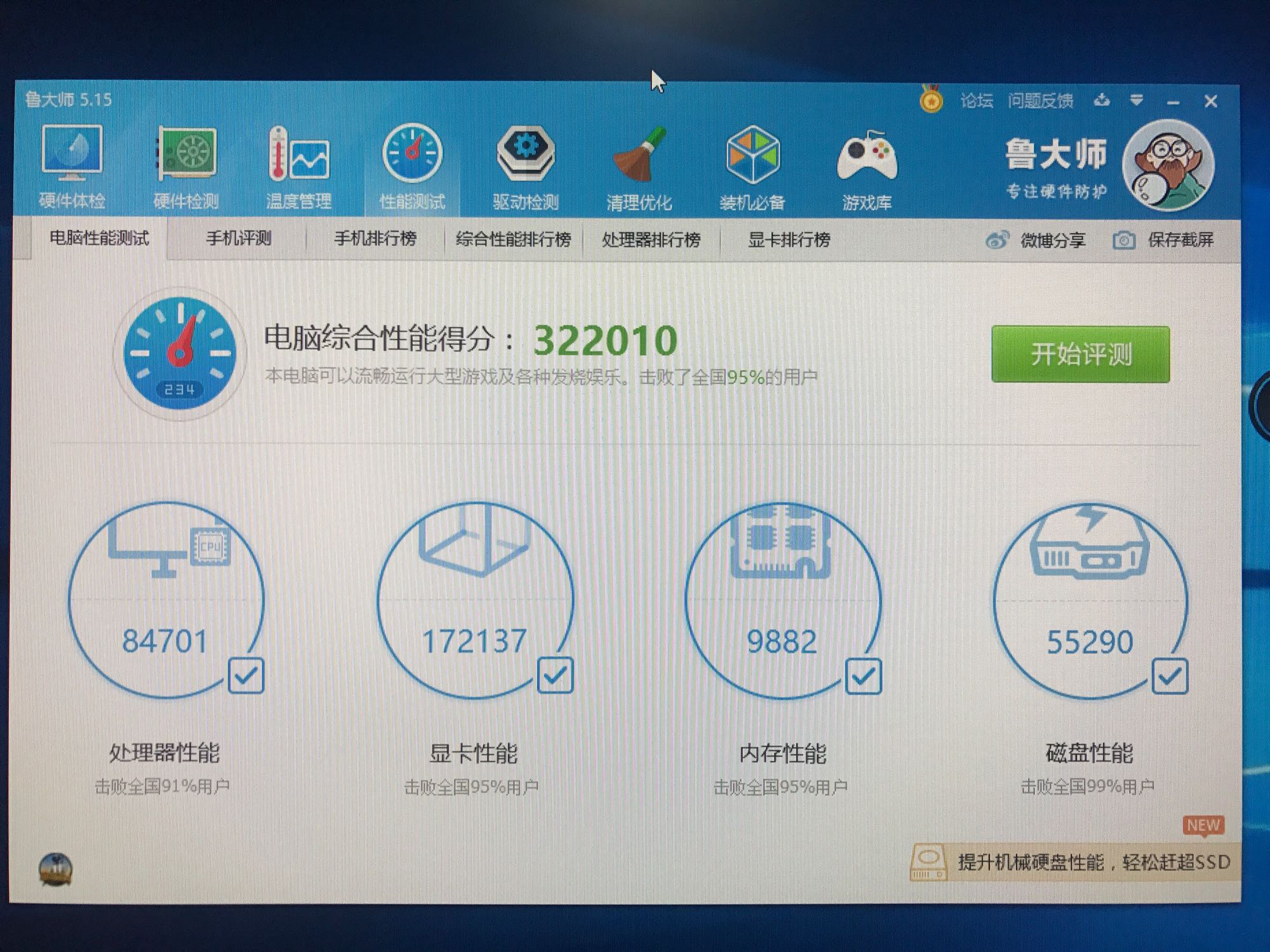This screenshot has height=952, width=1270.
Task: Click the 保存截屏 save screenshot link
Action: [1180, 240]
